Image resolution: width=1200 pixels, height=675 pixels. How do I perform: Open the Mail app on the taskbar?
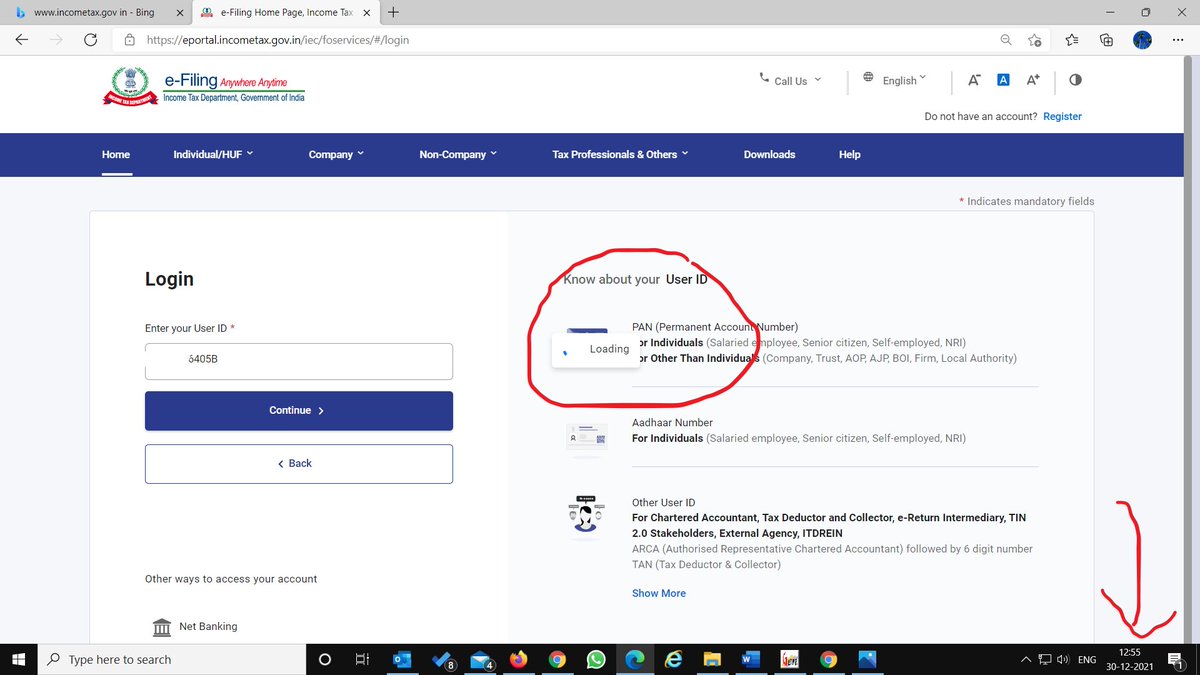[483, 659]
